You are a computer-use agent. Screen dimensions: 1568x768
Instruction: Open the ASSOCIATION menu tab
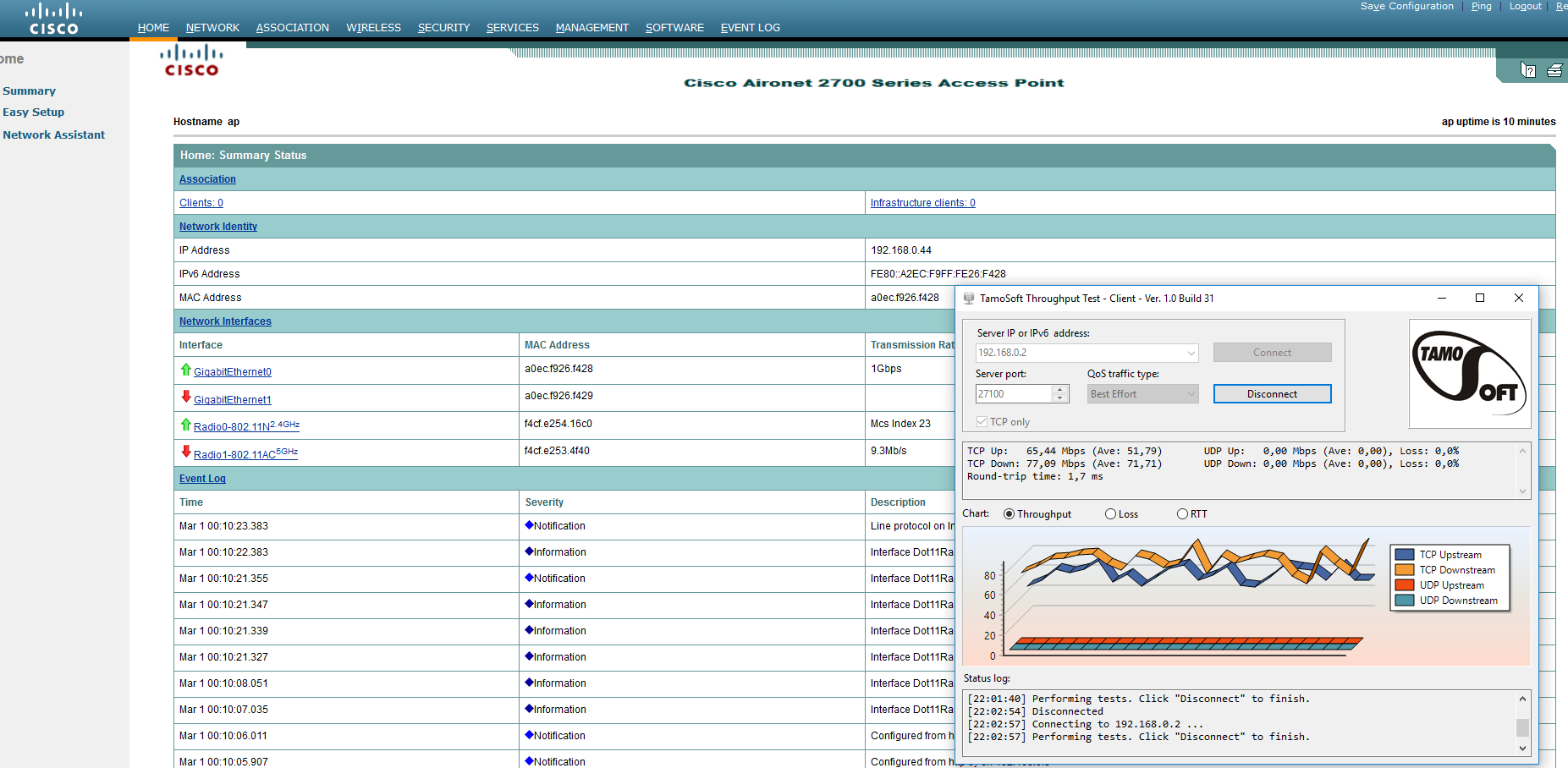(x=292, y=28)
